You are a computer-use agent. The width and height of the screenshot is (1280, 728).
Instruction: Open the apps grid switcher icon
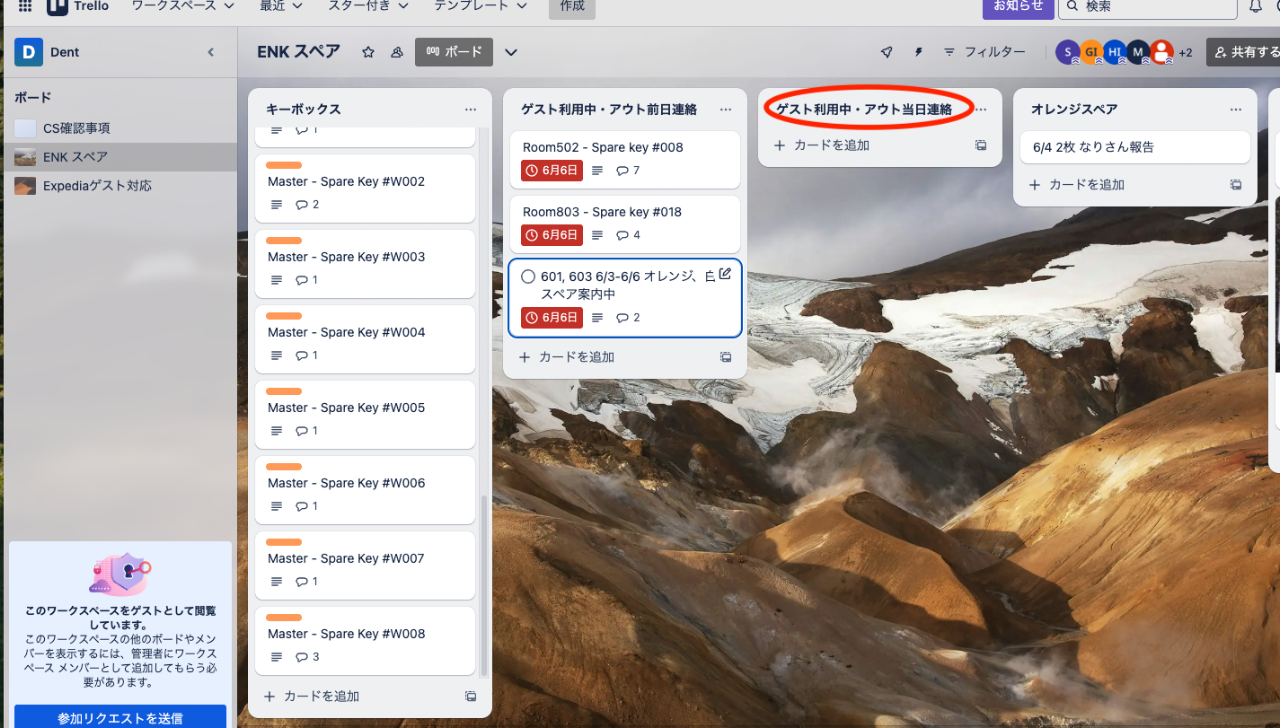pyautogui.click(x=25, y=6)
